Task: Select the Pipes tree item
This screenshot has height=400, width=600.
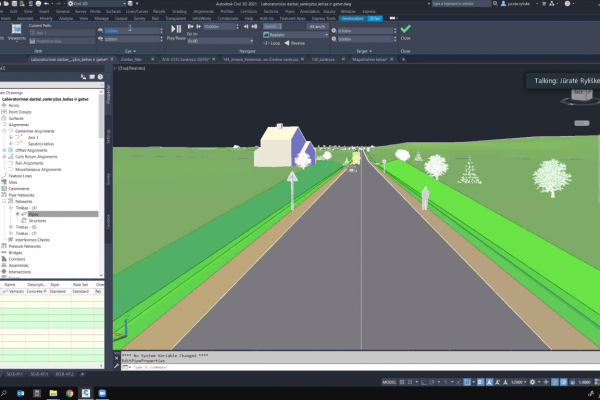Action: coord(33,214)
